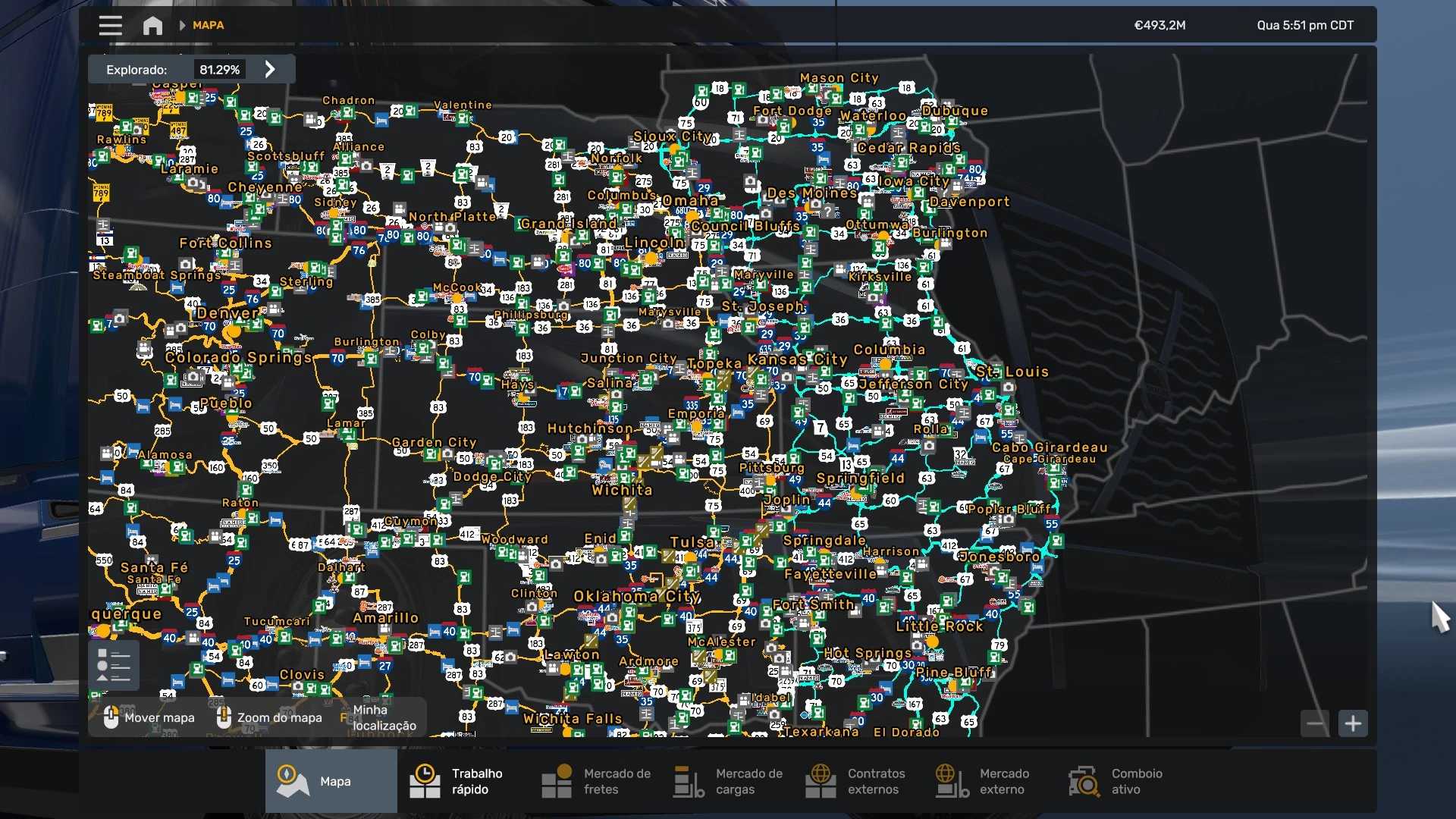Zoom out with the minus button

[1315, 723]
